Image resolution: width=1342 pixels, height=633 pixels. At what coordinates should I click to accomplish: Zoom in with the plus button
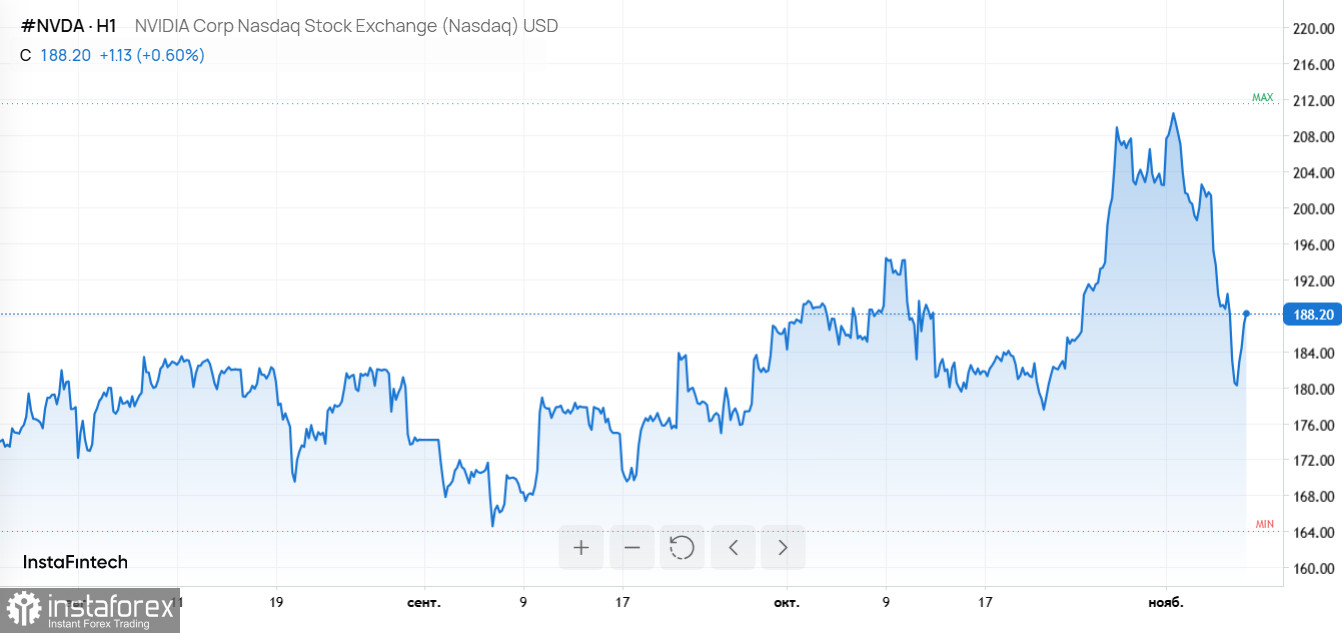581,547
